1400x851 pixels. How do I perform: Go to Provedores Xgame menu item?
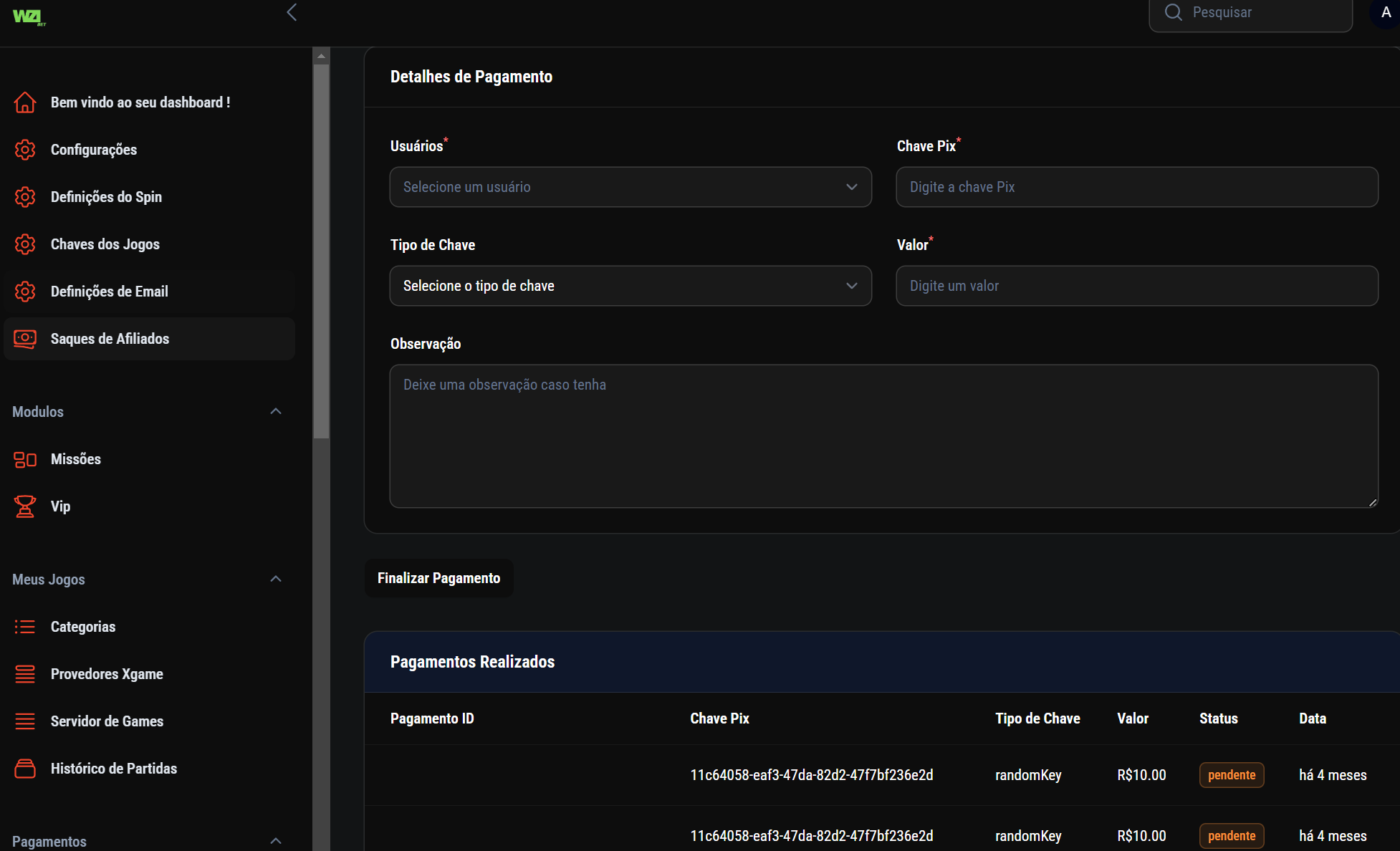[107, 674]
